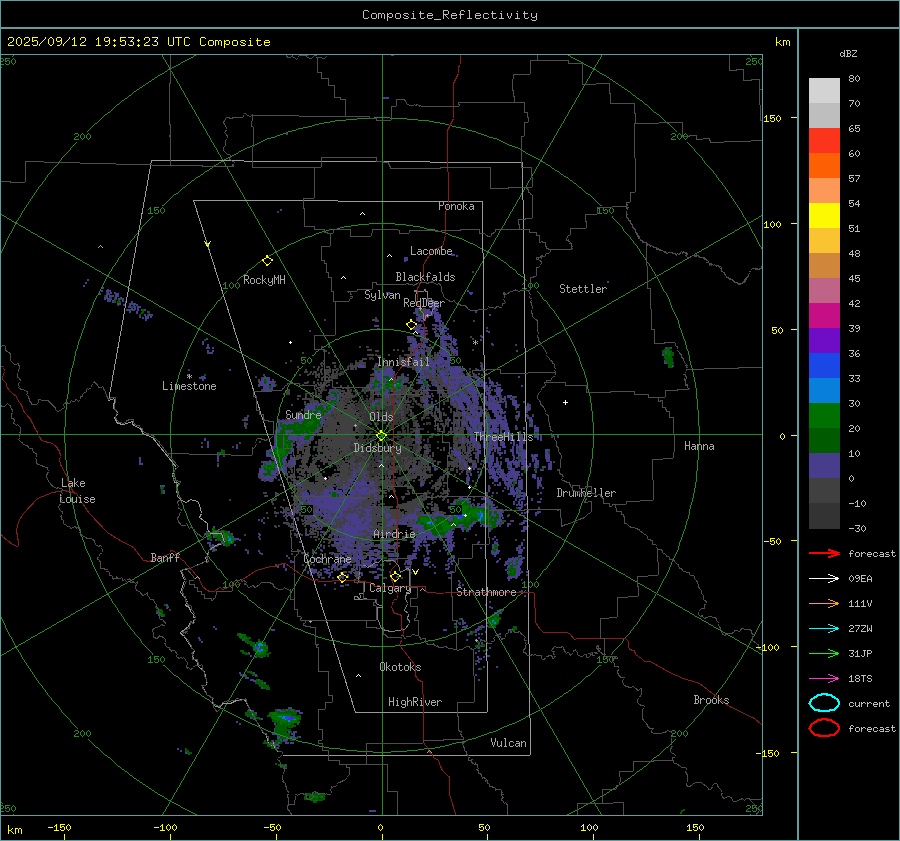Click the Drumheller label
900x841 pixels.
click(585, 493)
